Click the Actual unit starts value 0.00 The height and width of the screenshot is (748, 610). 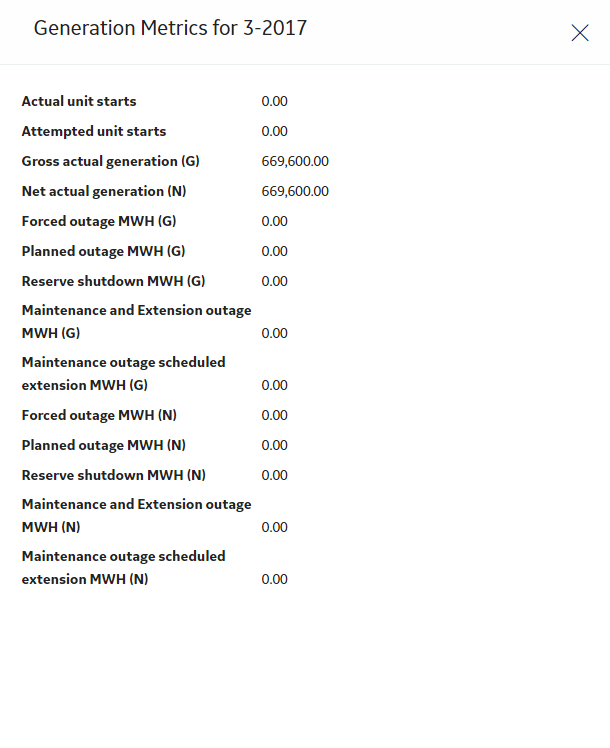274,101
